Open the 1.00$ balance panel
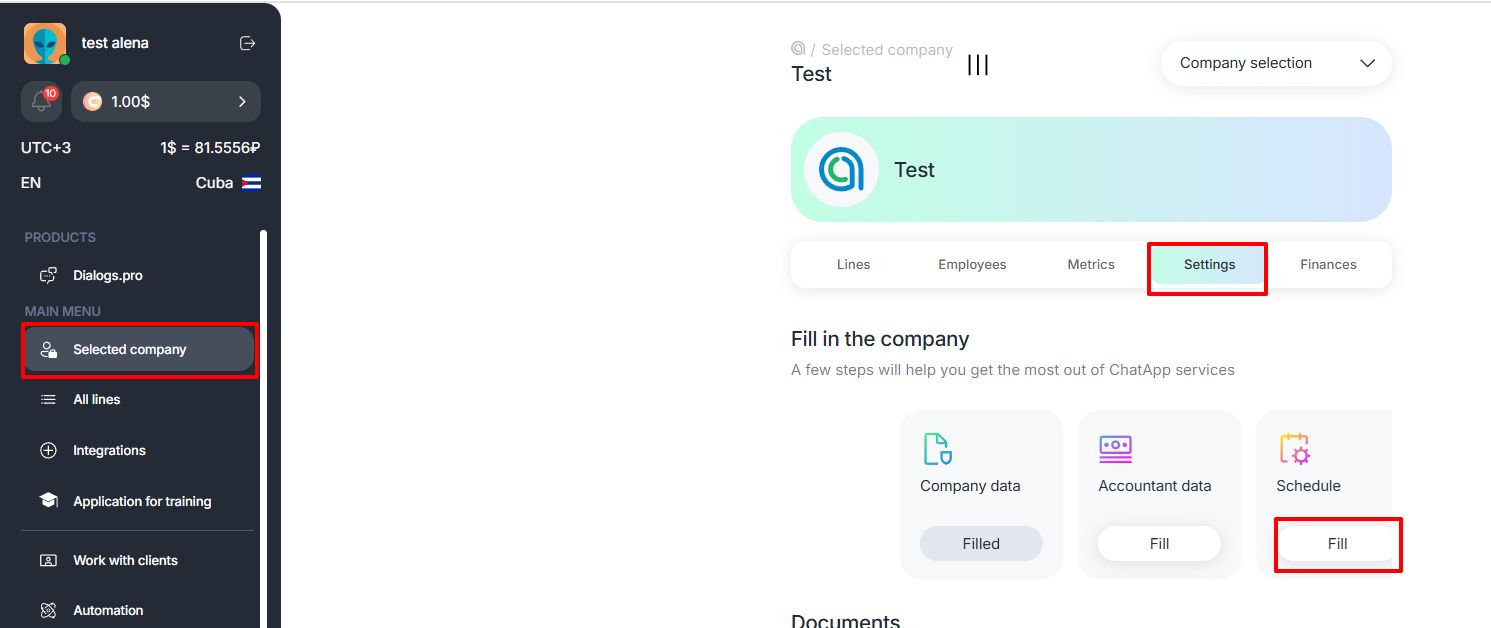The image size is (1491, 628). [168, 101]
